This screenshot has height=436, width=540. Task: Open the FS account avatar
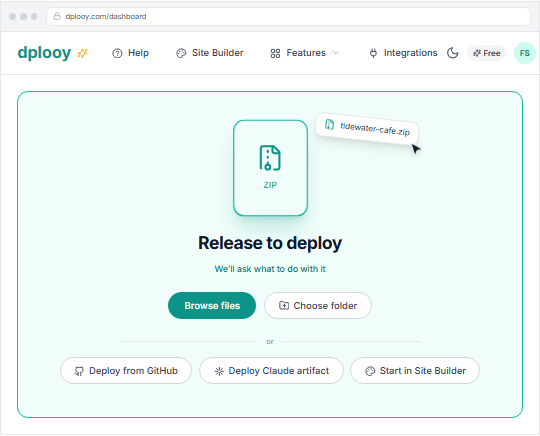coord(525,53)
